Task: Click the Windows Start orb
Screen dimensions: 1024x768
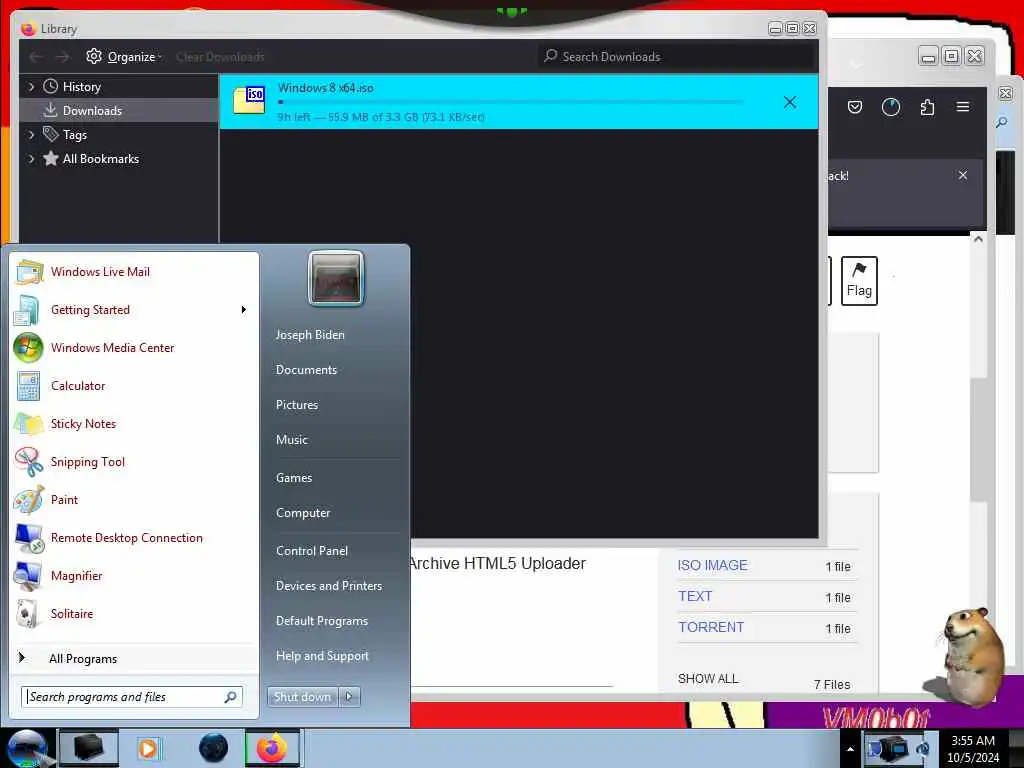Action: click(27, 748)
